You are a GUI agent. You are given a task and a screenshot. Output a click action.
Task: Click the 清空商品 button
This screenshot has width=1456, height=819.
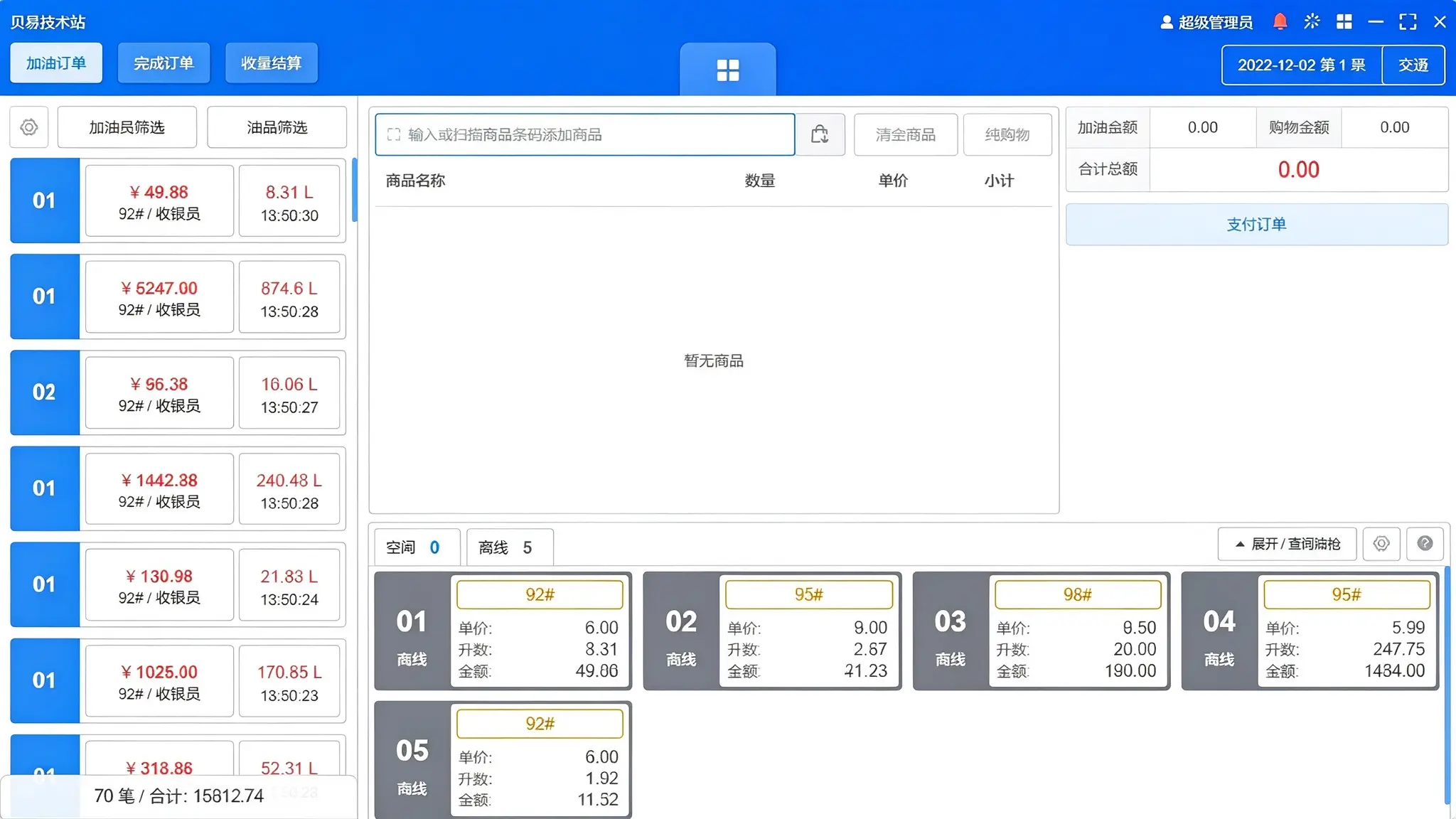pyautogui.click(x=905, y=134)
